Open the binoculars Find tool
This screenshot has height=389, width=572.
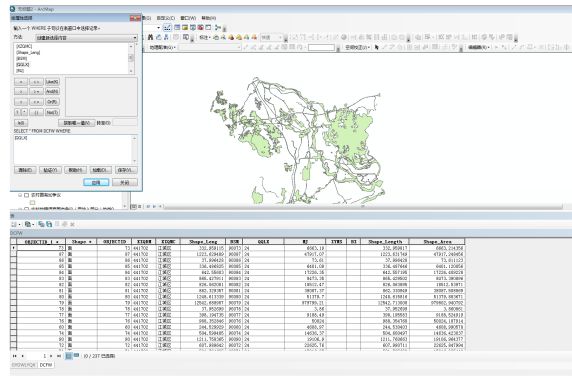point(150,37)
